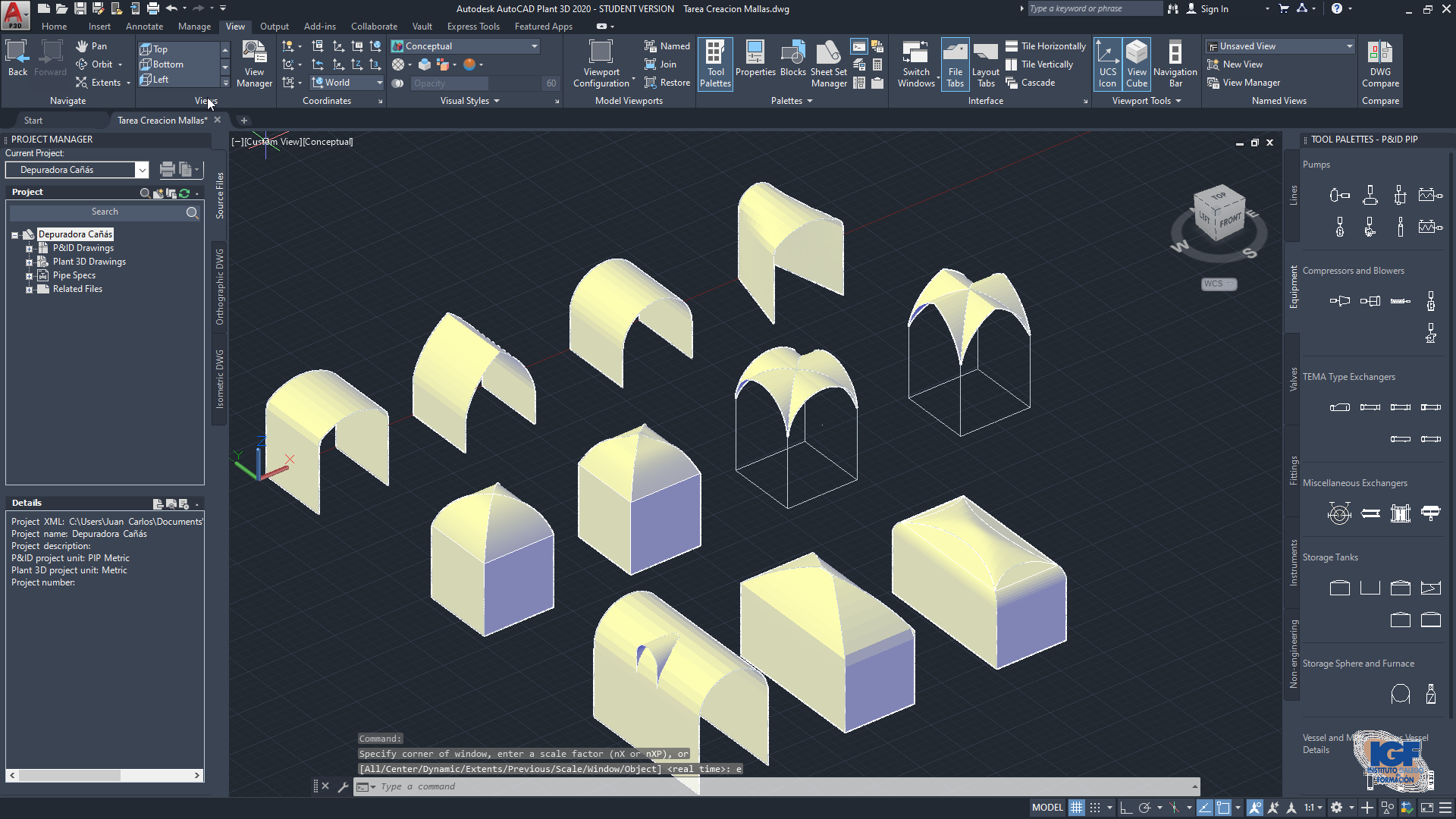The height and width of the screenshot is (819, 1456).
Task: Open the Blocks palette
Action: pos(793,59)
